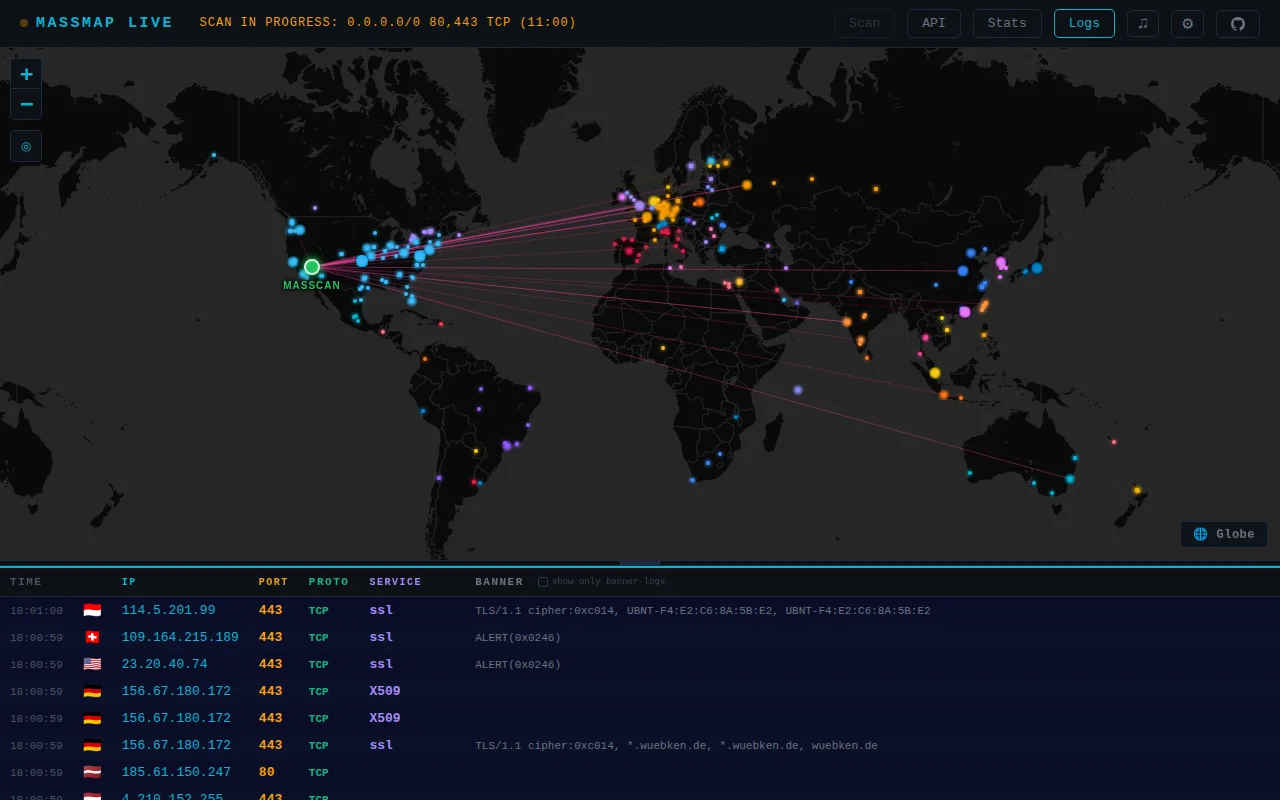Click IP address 23.20.40.74
Image resolution: width=1280 pixels, height=800 pixels.
(x=164, y=664)
